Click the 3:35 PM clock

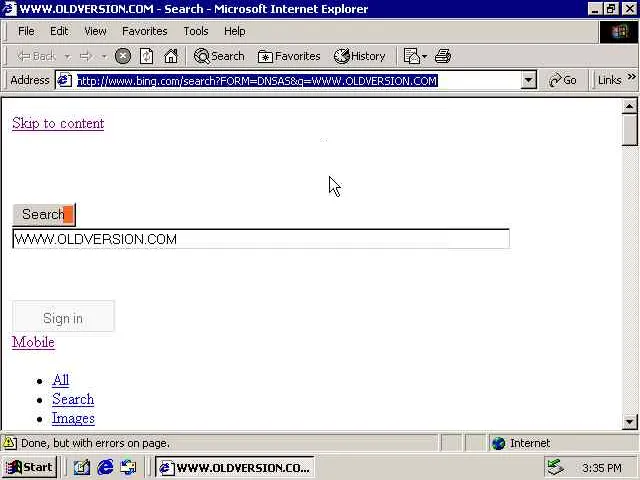[602, 468]
